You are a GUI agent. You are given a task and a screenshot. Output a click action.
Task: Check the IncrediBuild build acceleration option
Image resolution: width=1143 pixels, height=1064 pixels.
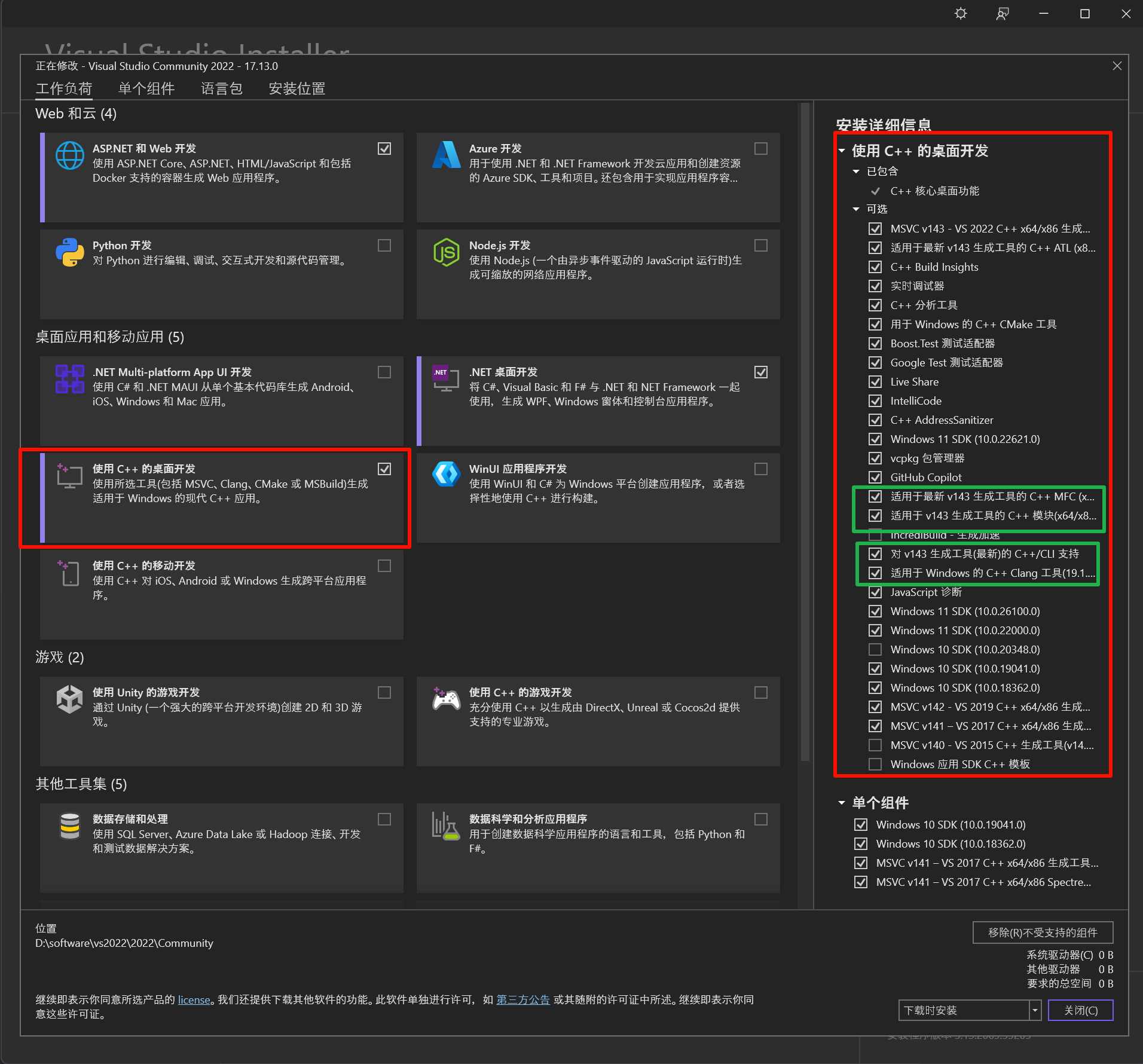coord(875,535)
